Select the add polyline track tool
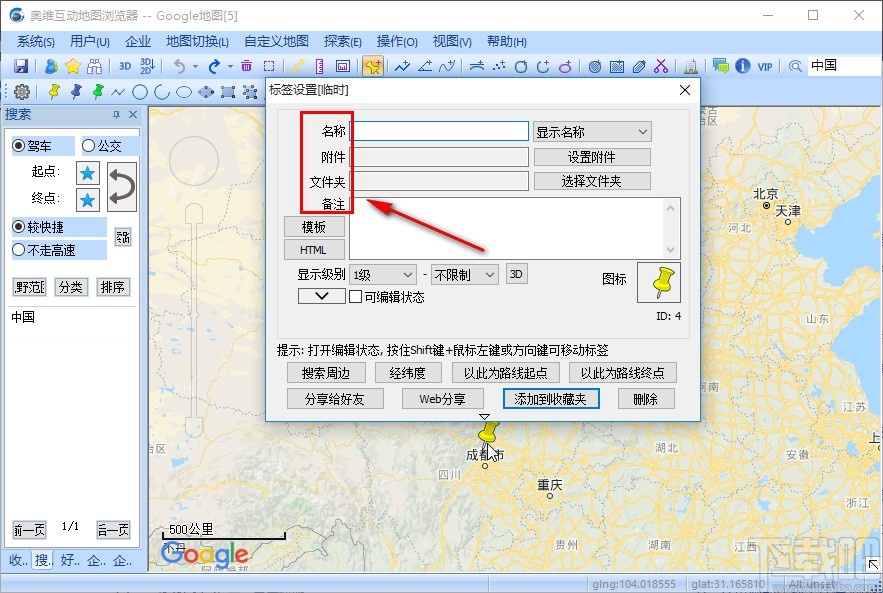The image size is (883, 593). (402, 66)
